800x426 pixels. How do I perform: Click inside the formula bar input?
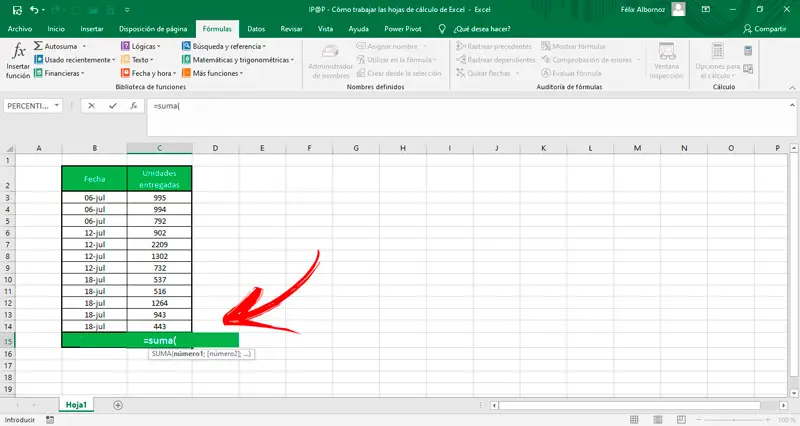click(467, 117)
